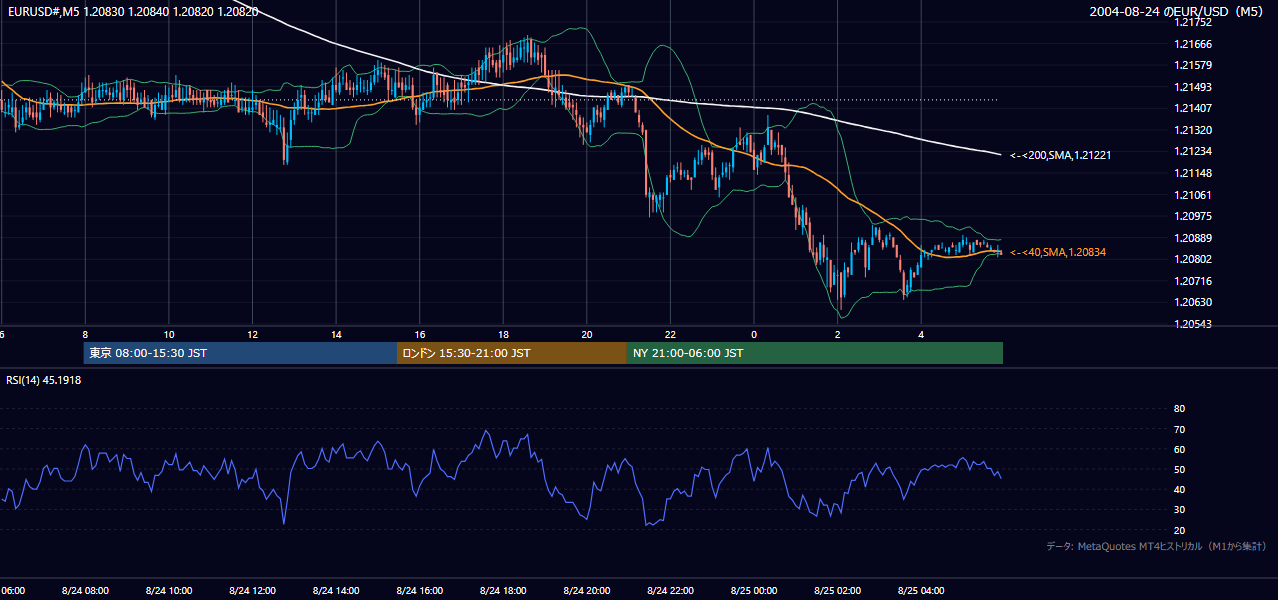The height and width of the screenshot is (600, 1278).
Task: Click the 8/24 18:00 bottom time label
Action: [x=503, y=590]
